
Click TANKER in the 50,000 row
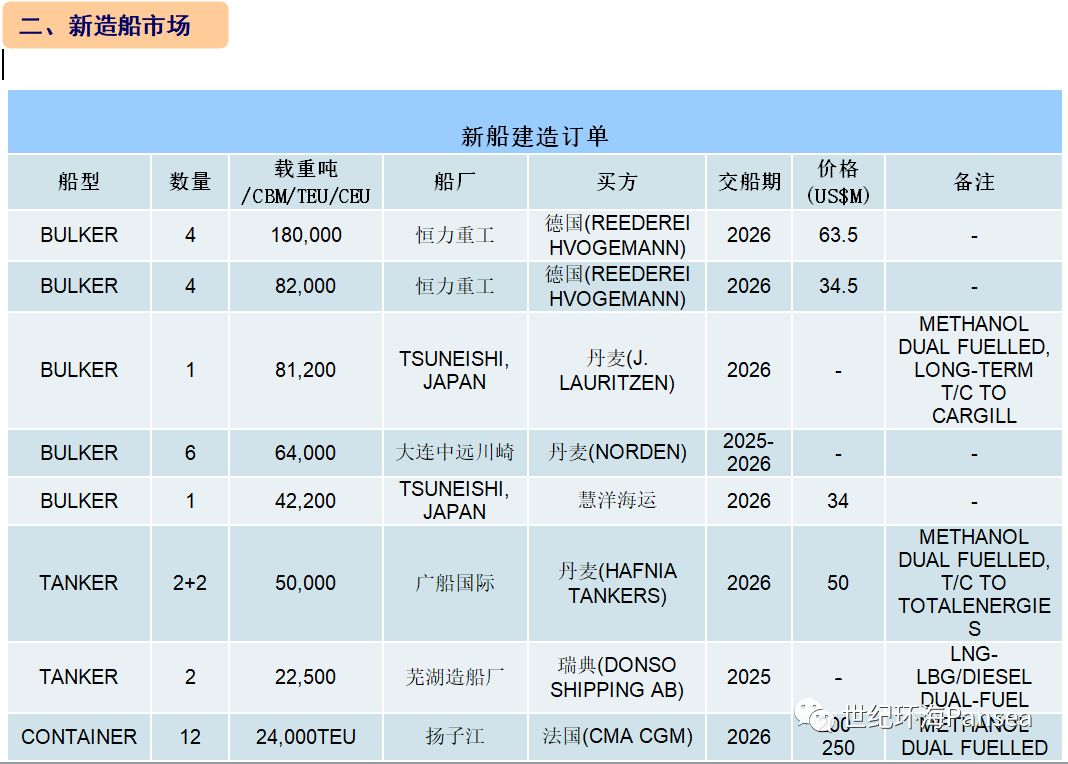point(79,583)
